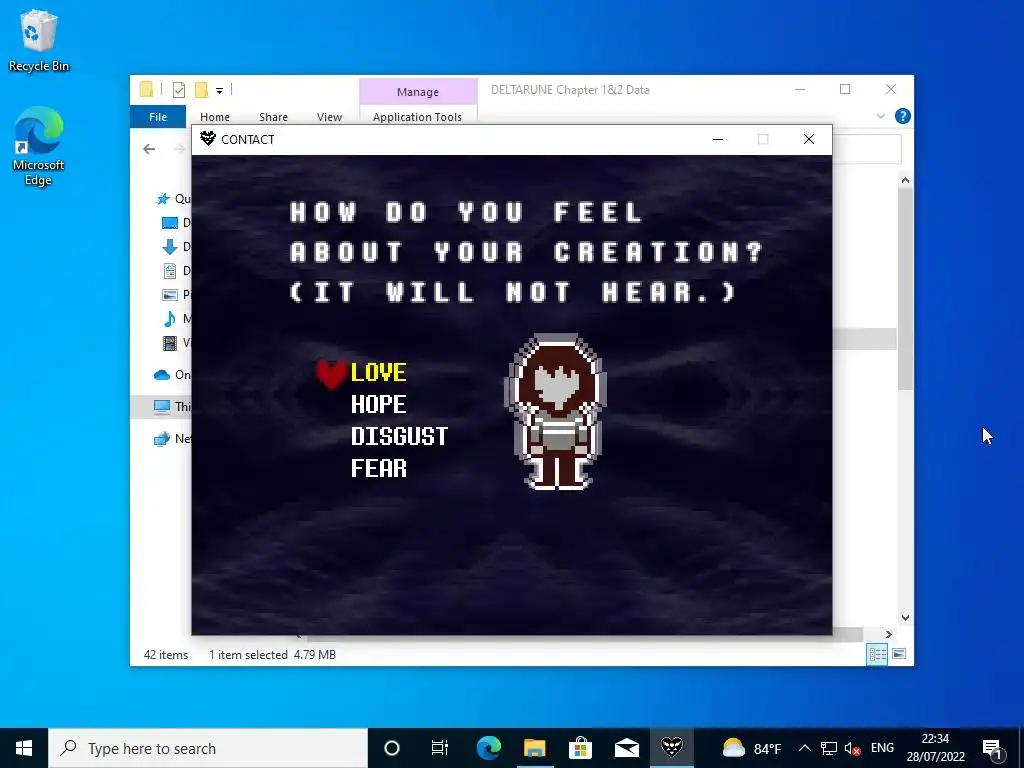The height and width of the screenshot is (768, 1024).
Task: Select the Videos filmstrip item in navigation pane
Action: [170, 342]
